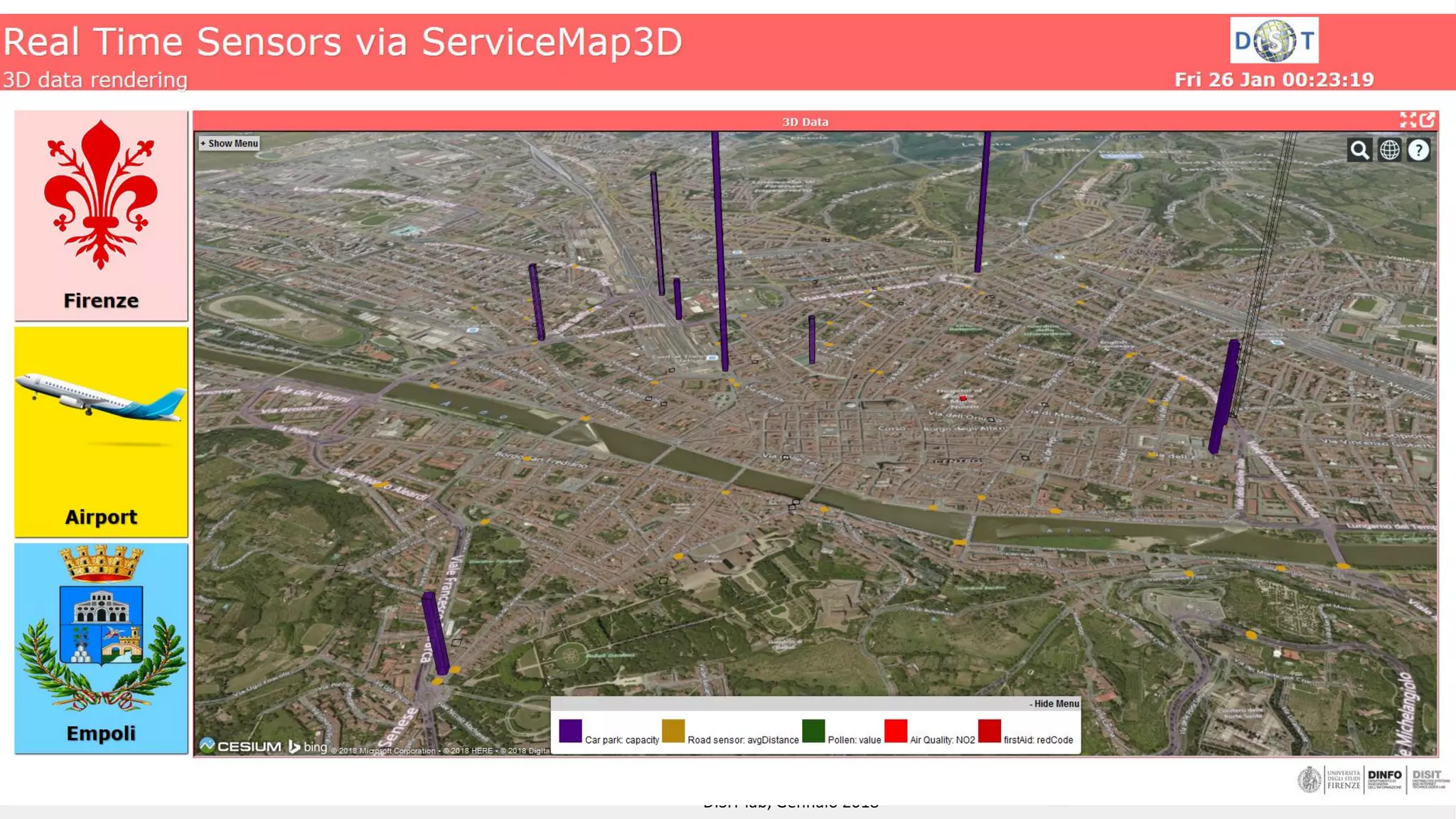
Task: Click the gold Road sensor avgDistance swatch
Action: [673, 731]
